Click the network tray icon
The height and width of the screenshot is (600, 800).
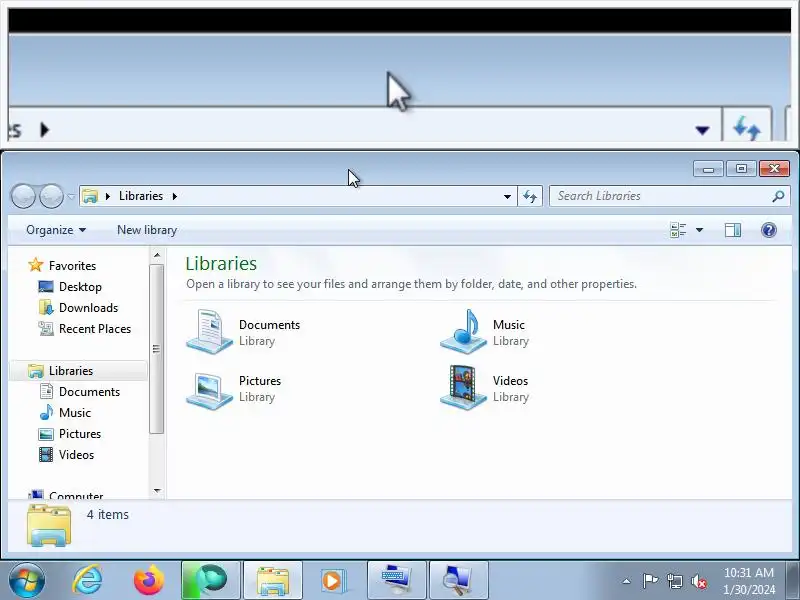(x=674, y=581)
